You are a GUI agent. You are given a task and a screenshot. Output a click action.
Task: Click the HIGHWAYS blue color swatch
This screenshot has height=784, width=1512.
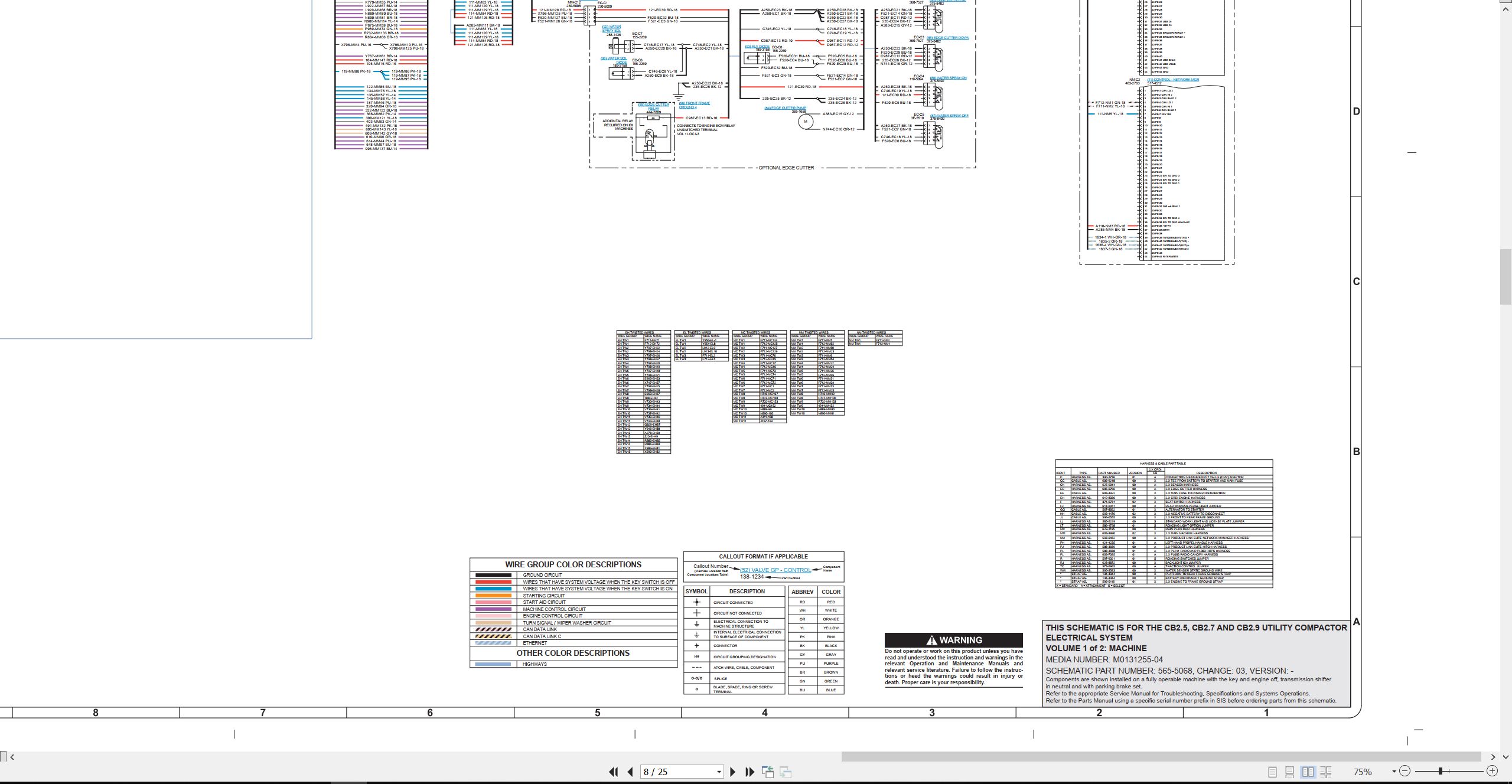coord(493,664)
